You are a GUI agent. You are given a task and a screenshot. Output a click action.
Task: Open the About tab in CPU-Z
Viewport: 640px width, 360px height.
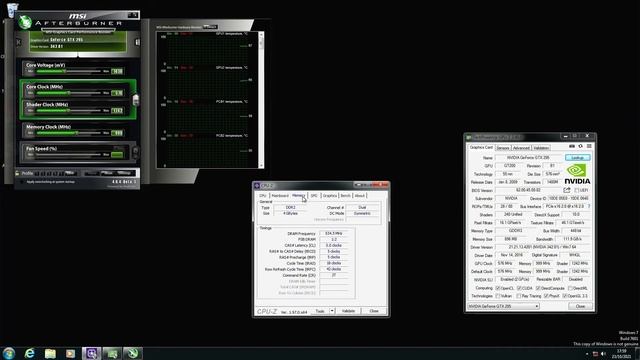360,196
